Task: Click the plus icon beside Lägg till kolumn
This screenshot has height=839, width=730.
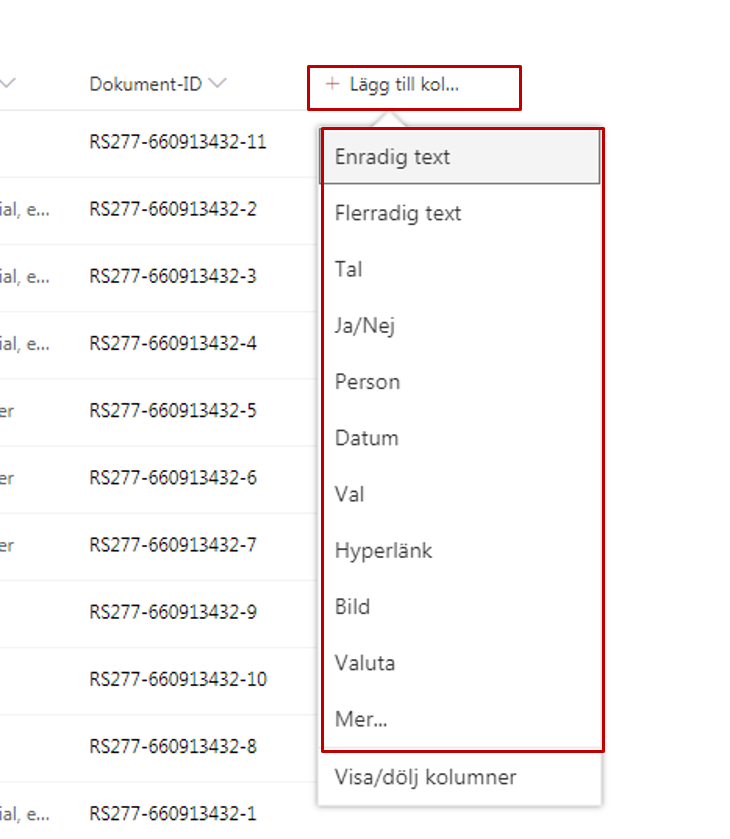Action: 333,85
